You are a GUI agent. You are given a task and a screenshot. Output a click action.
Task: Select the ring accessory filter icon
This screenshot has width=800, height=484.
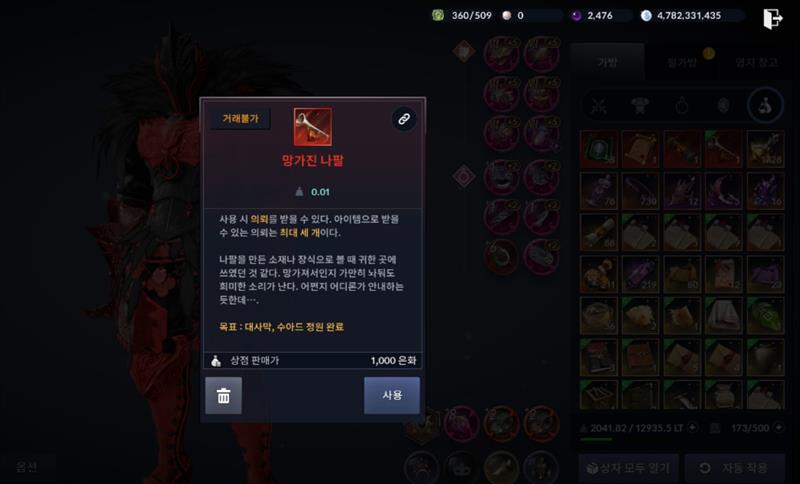682,106
